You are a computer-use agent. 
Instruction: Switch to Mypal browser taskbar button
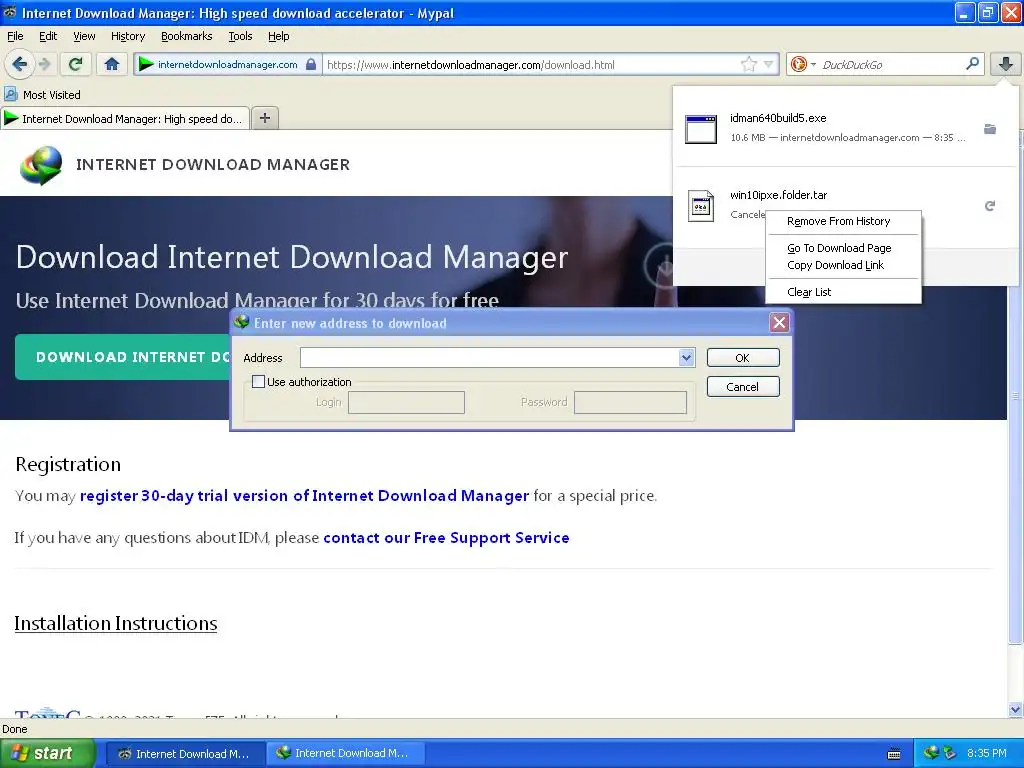pyautogui.click(x=185, y=754)
